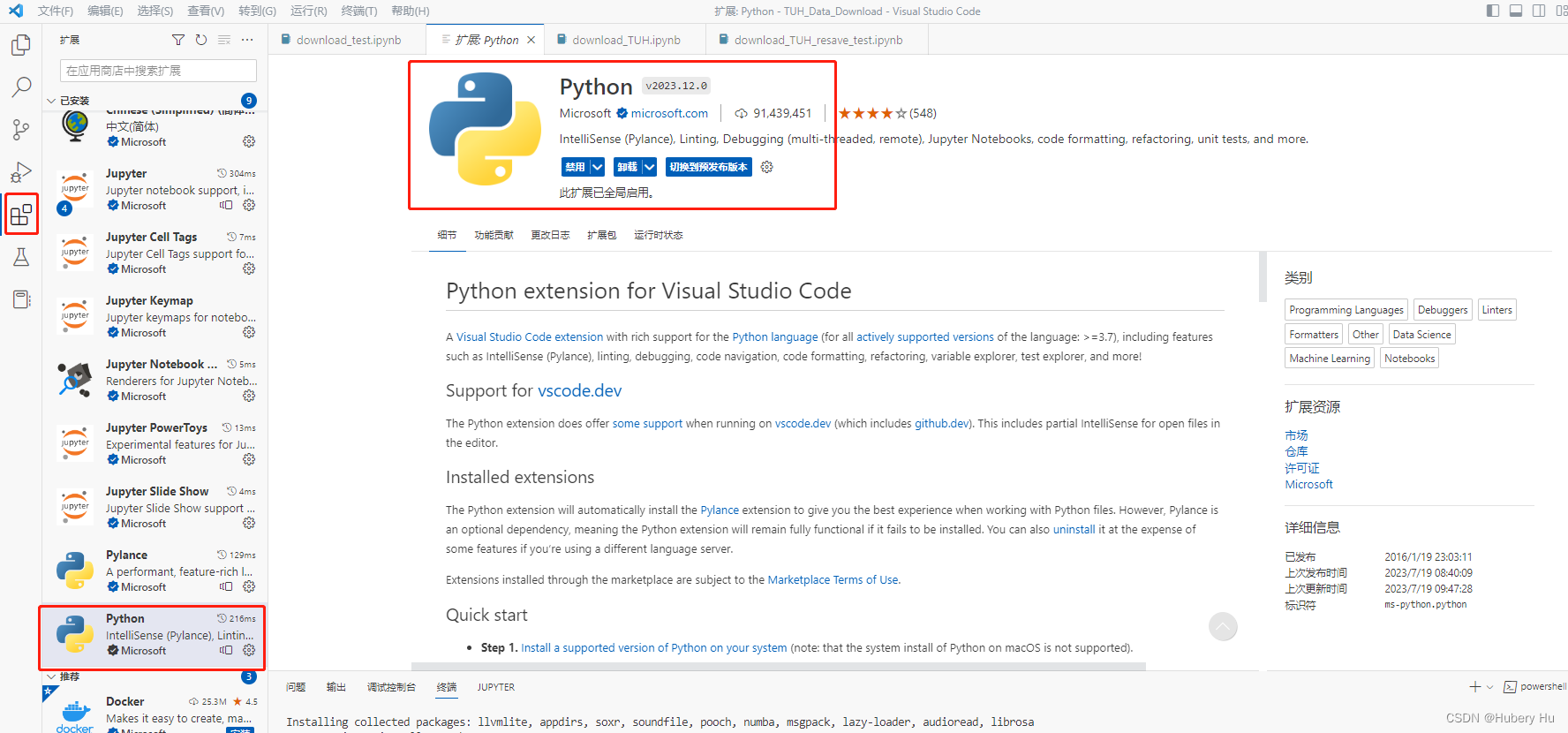Open manage gear for Jupyter PowerToys
Screen dimensions: 1568x733
(x=249, y=459)
